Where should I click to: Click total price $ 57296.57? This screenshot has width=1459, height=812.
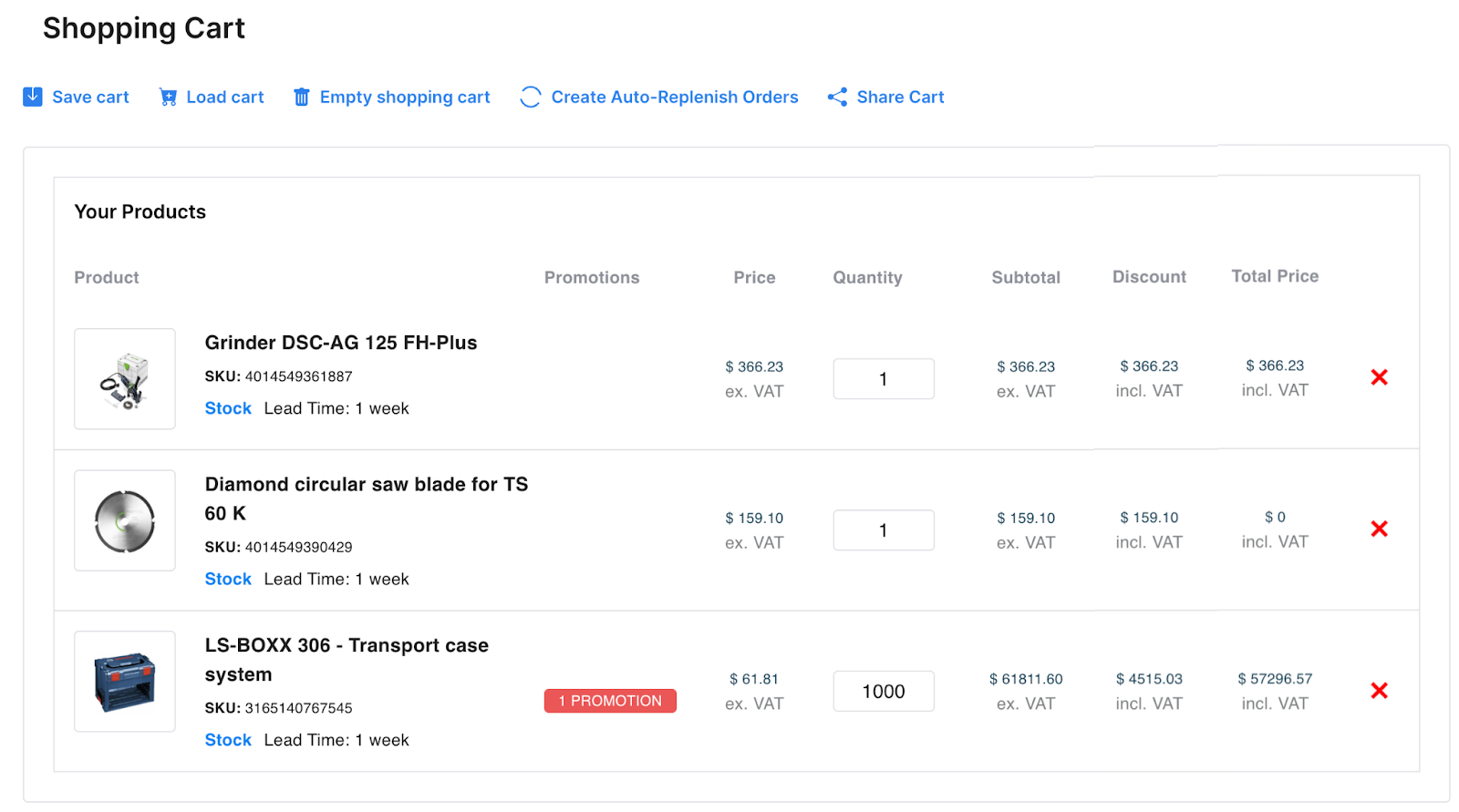[1275, 679]
